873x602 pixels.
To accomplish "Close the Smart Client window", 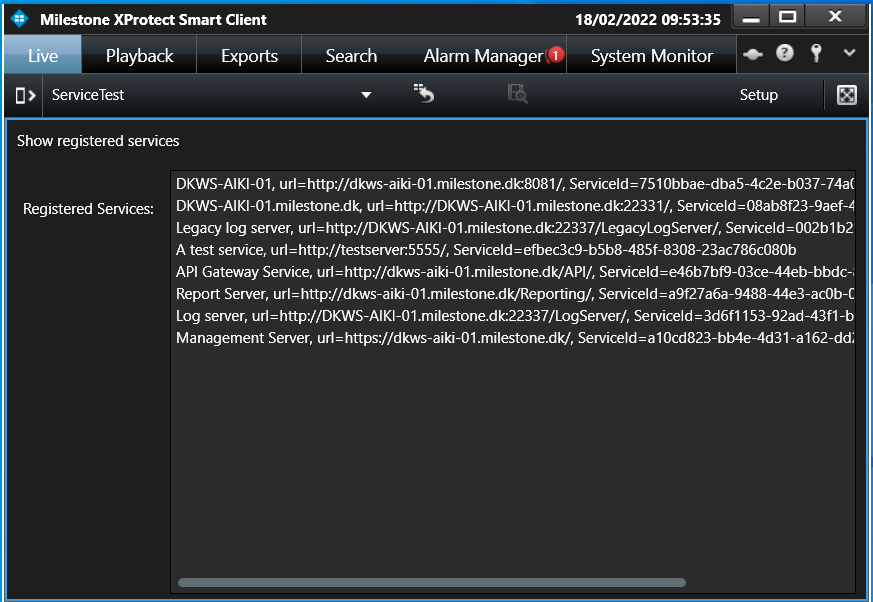I will click(835, 17).
